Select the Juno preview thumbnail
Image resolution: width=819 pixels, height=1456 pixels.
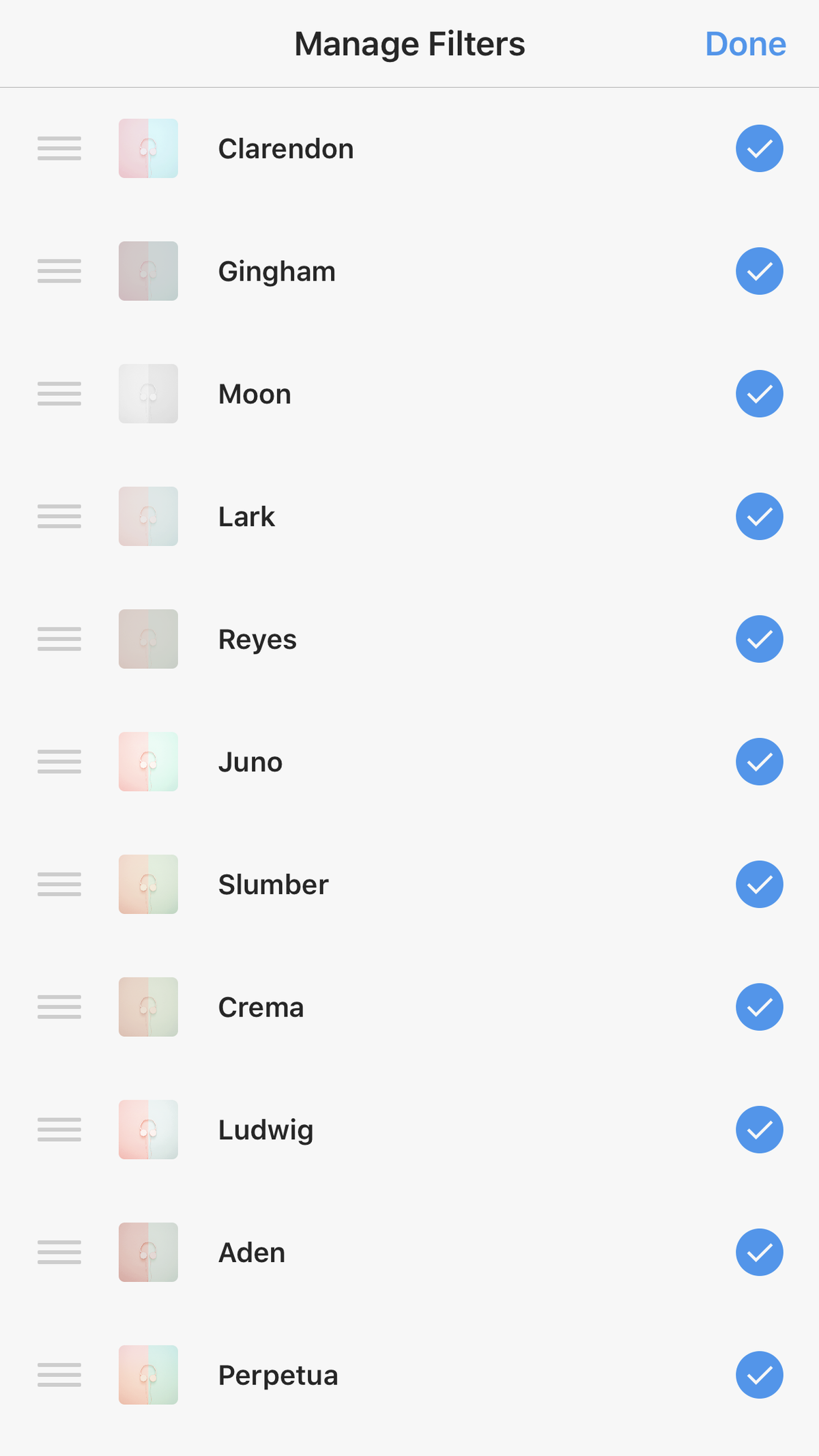pyautogui.click(x=148, y=762)
